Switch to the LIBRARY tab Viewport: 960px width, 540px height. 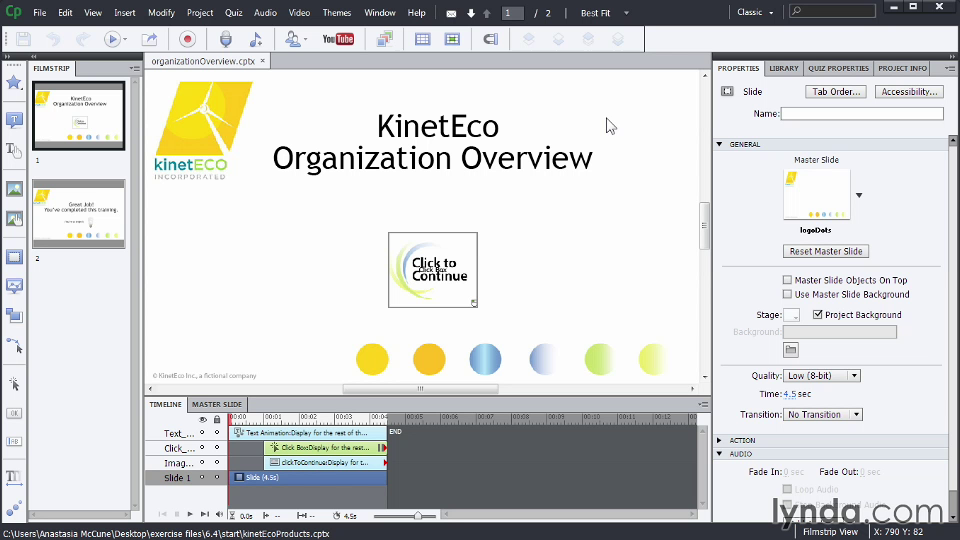pyautogui.click(x=784, y=68)
